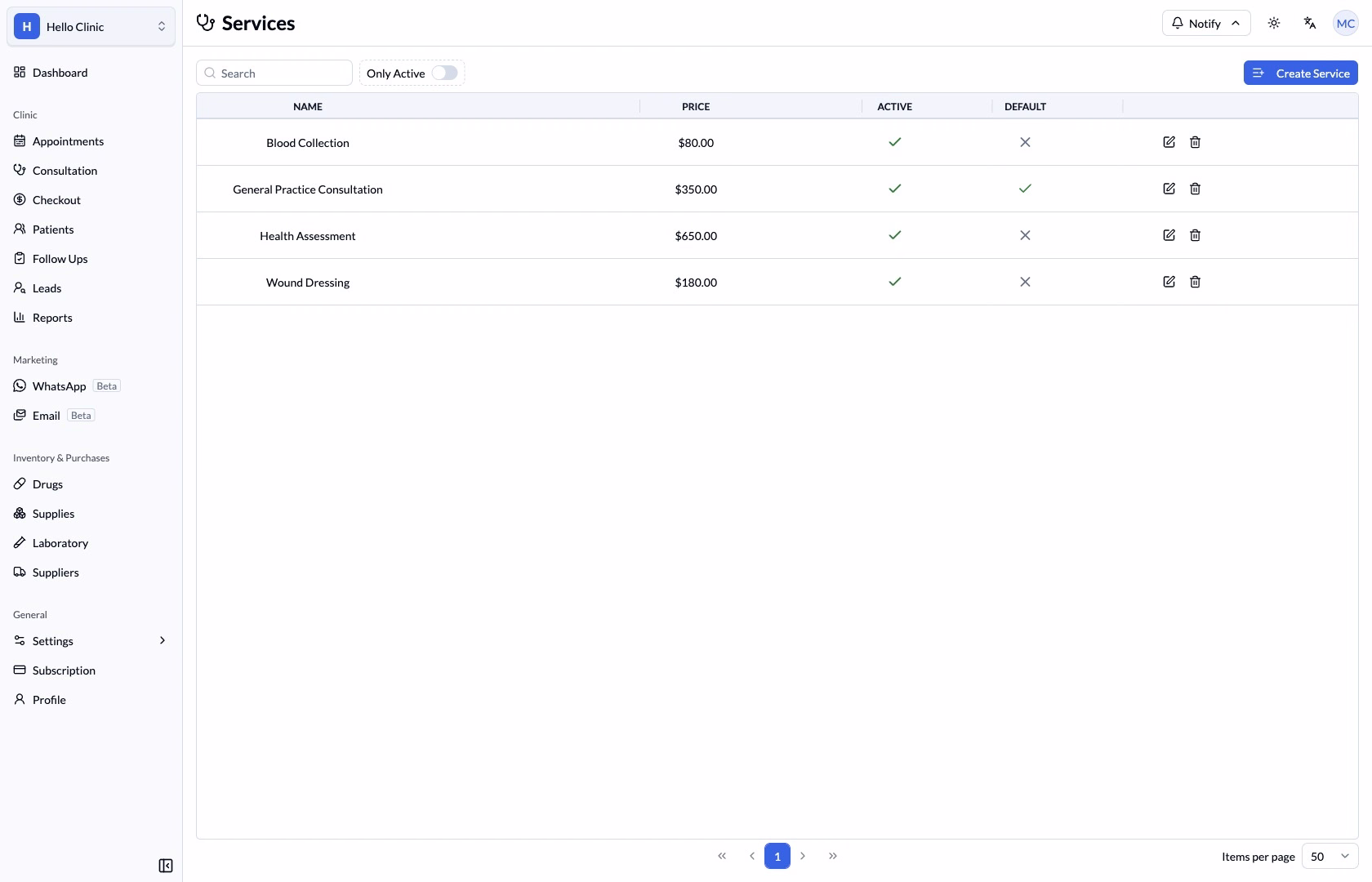
Task: Edit the Health Assessment service
Action: (x=1169, y=235)
